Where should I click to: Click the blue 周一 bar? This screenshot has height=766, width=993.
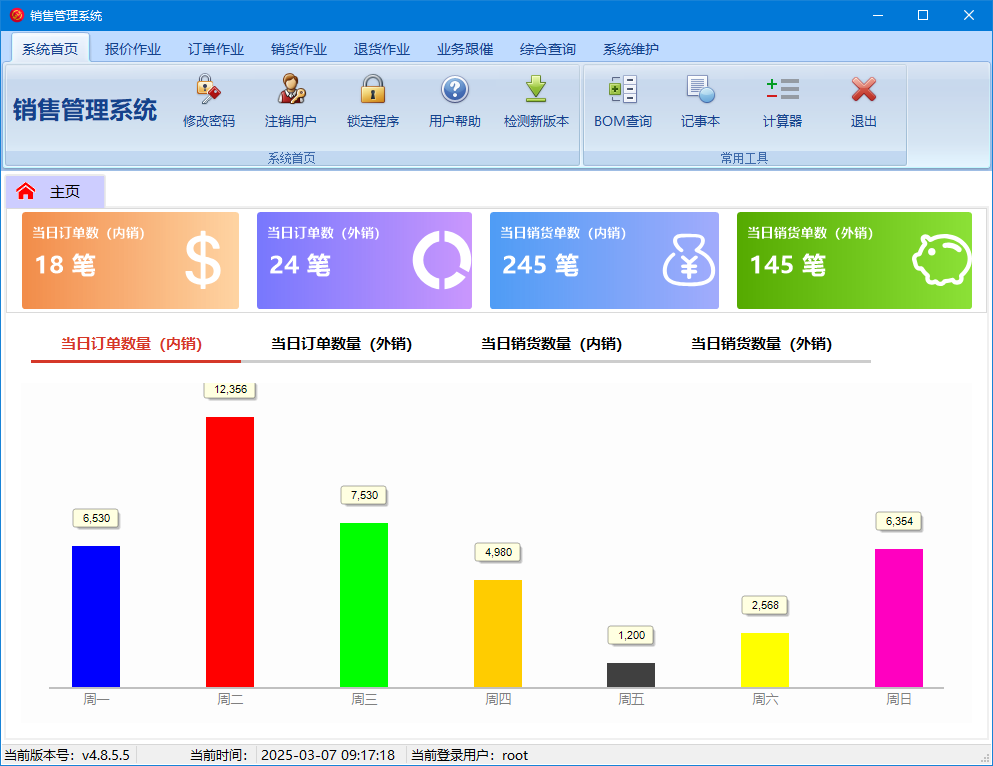(96, 616)
